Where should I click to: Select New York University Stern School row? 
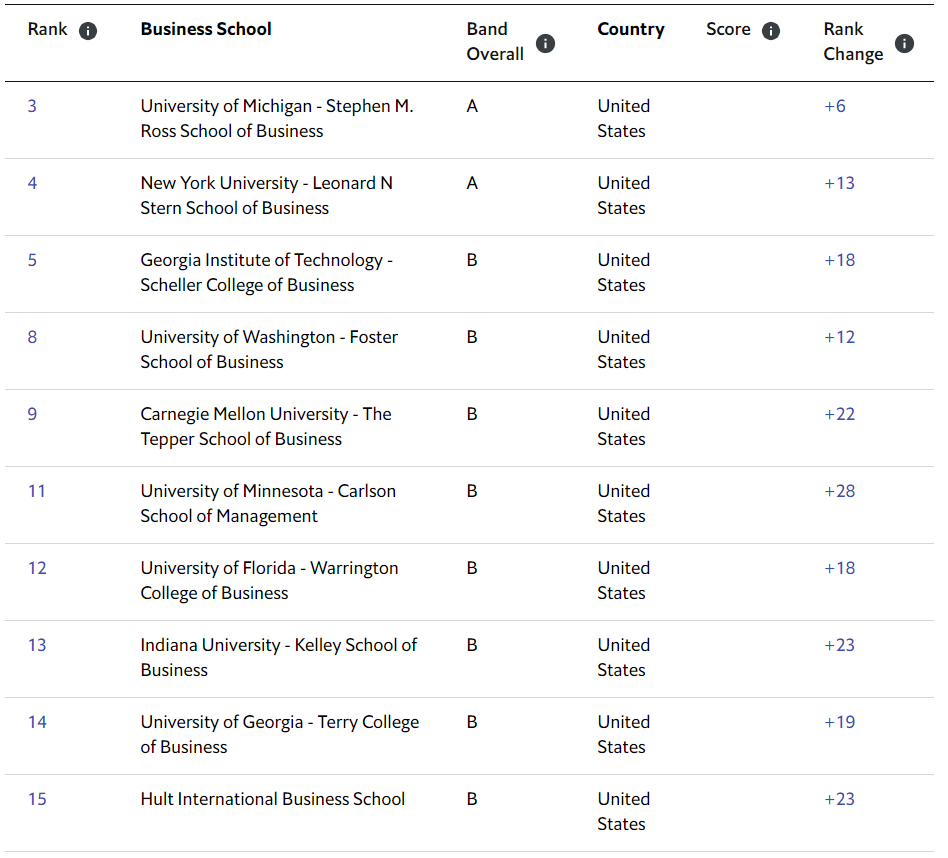tap(266, 195)
